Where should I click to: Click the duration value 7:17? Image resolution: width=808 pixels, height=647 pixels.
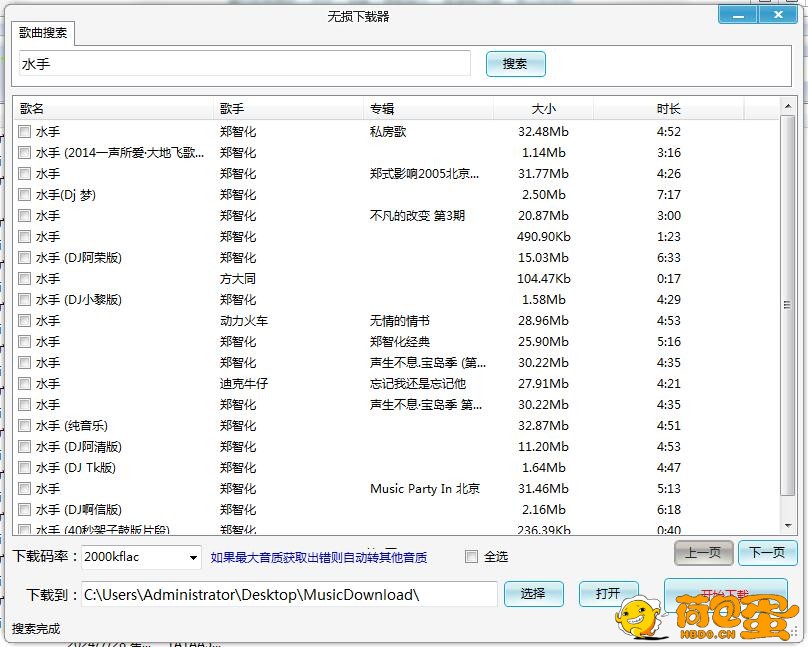point(668,195)
